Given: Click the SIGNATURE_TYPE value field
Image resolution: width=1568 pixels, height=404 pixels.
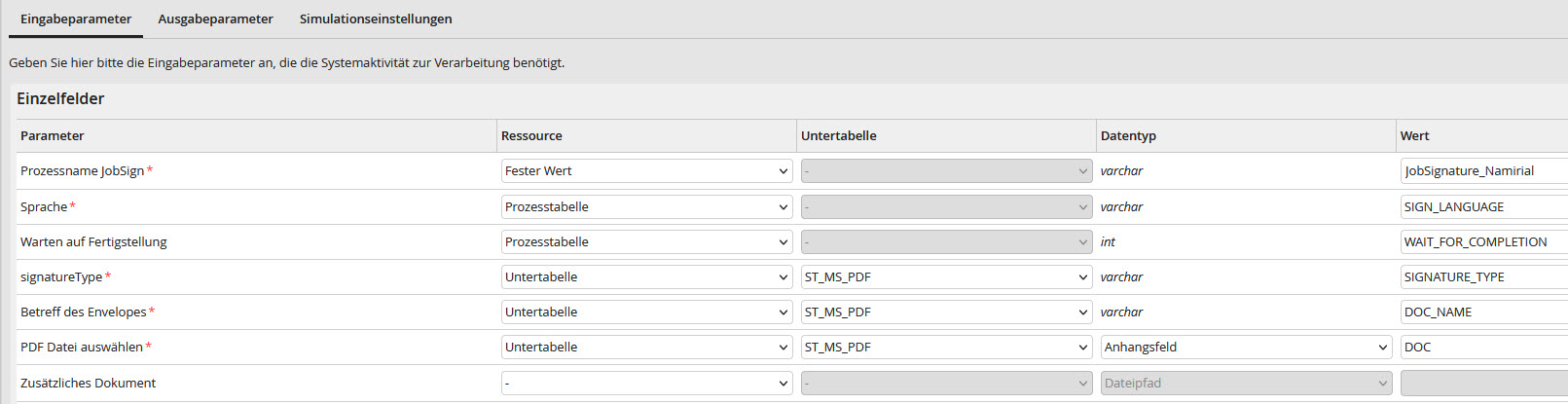Looking at the screenshot, I should (x=1484, y=277).
